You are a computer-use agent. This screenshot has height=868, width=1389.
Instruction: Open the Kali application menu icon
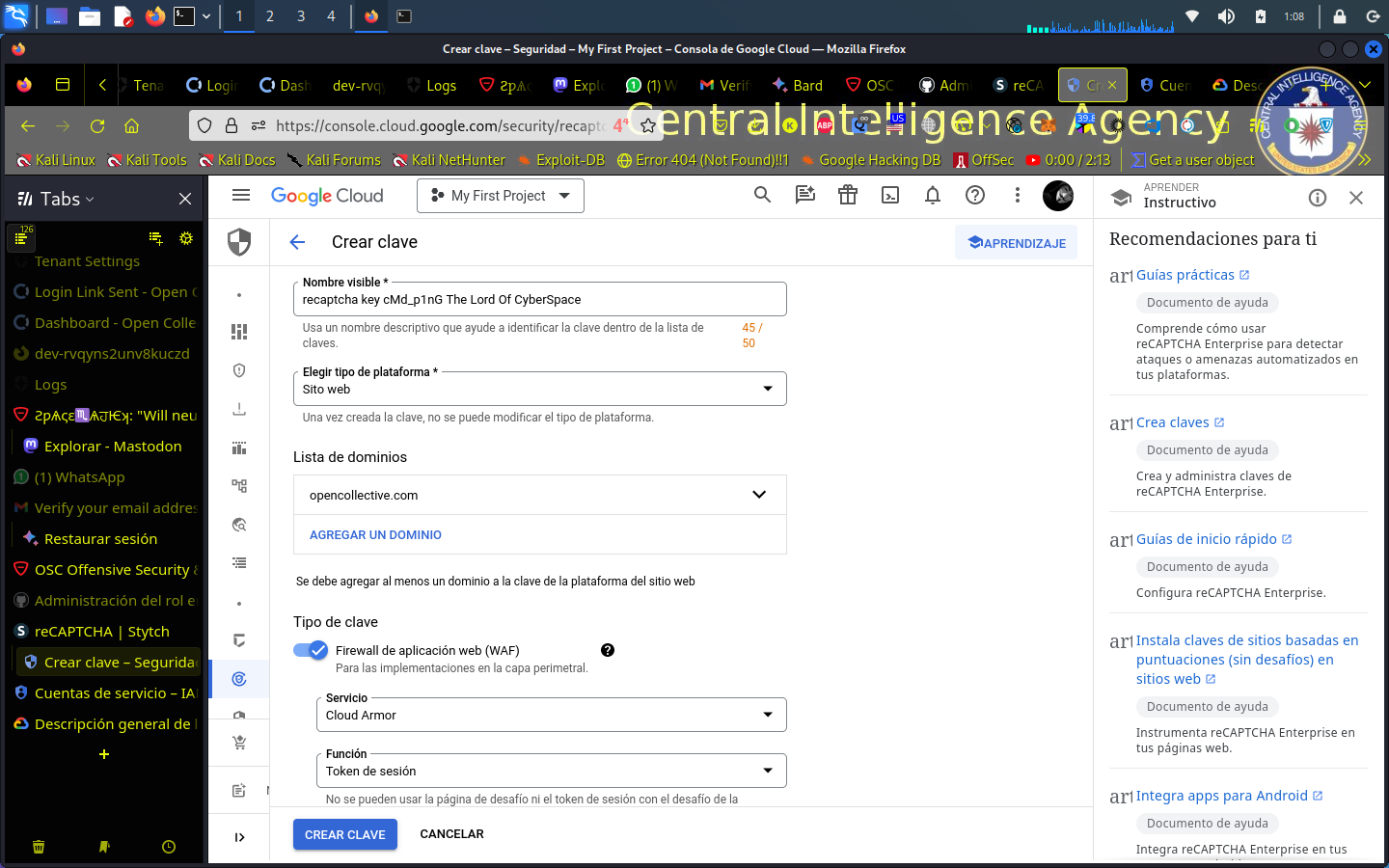click(x=16, y=16)
